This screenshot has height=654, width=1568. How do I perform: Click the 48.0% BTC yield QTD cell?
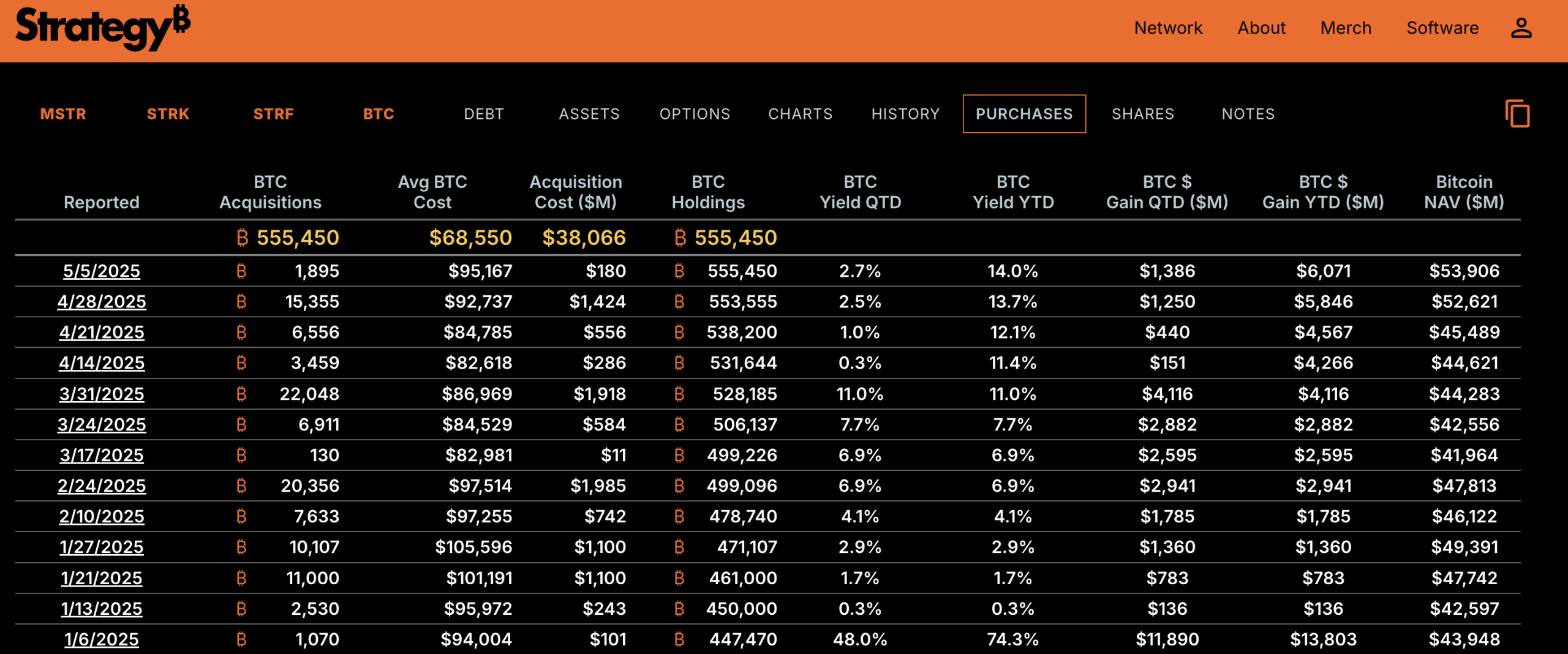point(860,639)
